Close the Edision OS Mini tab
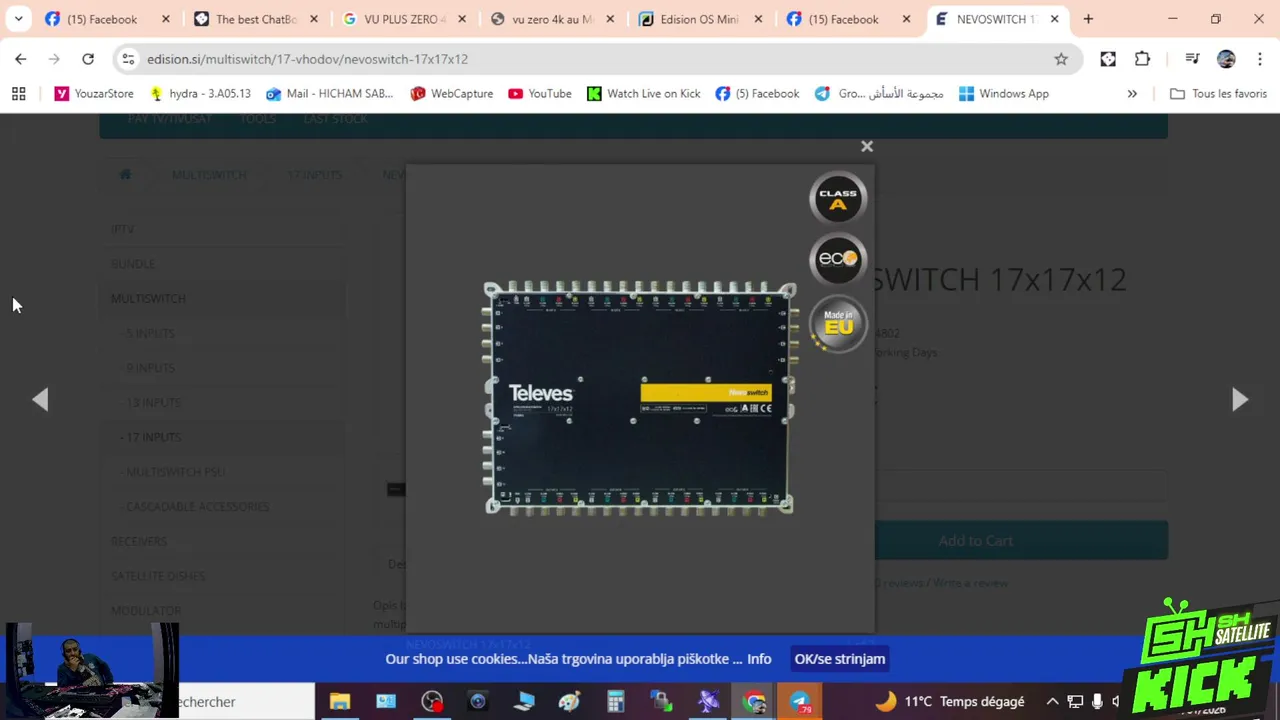 pyautogui.click(x=758, y=19)
